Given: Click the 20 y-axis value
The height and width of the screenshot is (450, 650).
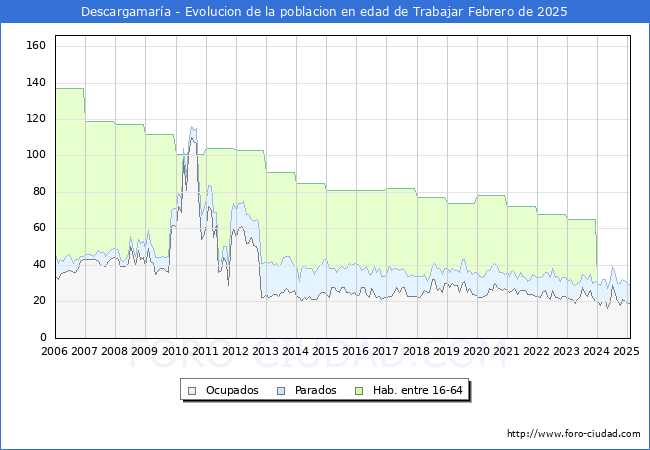Looking at the screenshot, I should tap(39, 300).
